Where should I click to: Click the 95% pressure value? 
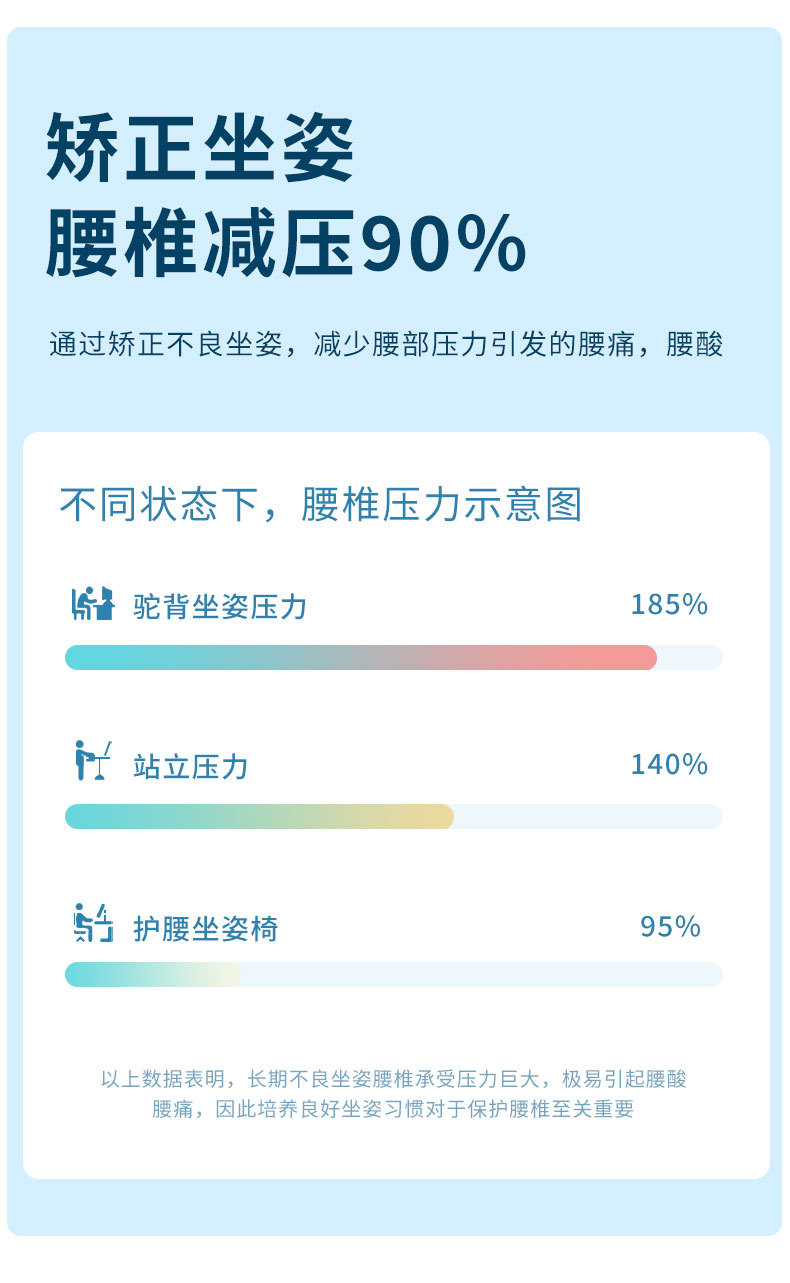coord(670,927)
